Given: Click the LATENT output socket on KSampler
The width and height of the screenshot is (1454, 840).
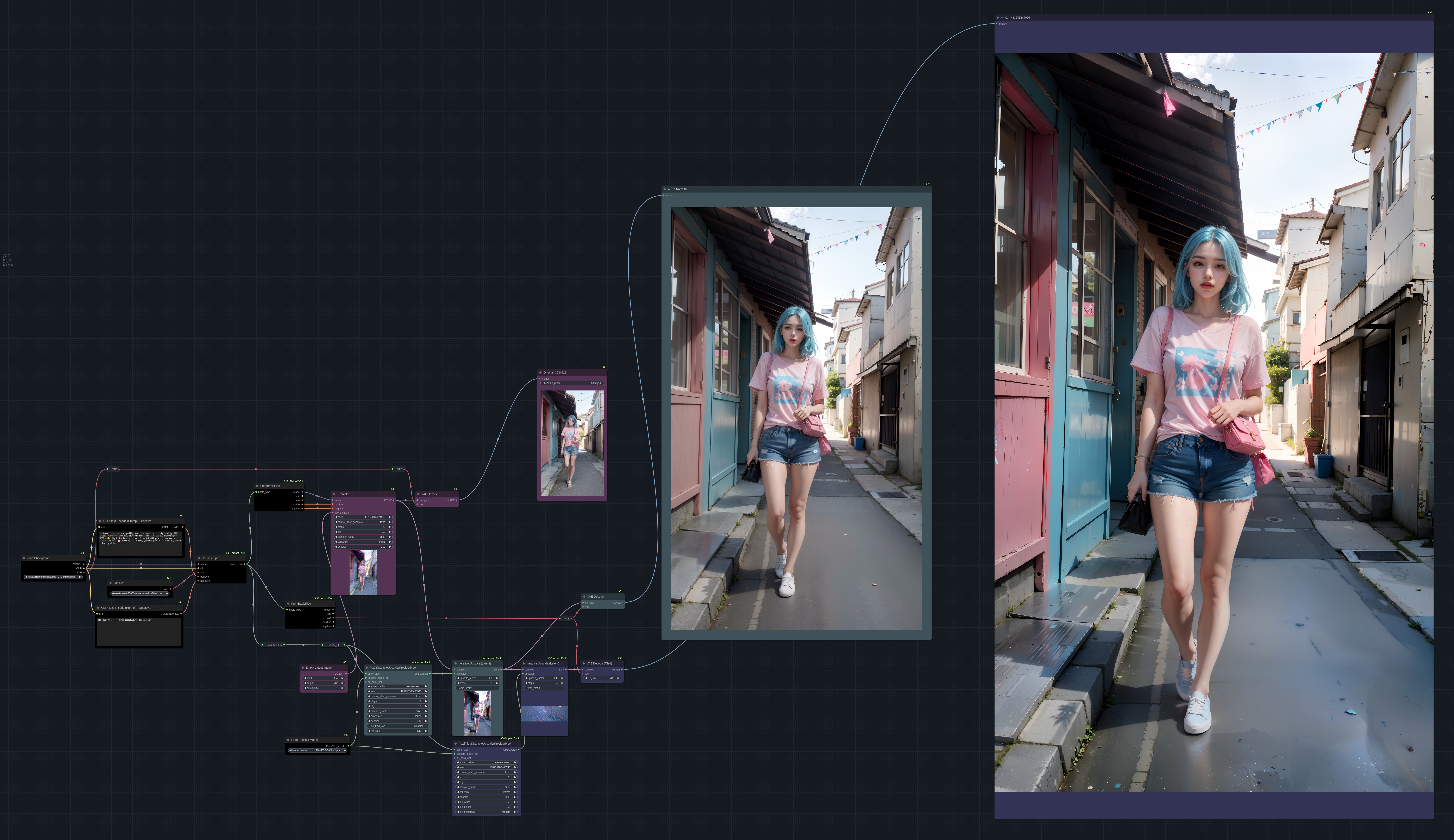Looking at the screenshot, I should click(394, 500).
